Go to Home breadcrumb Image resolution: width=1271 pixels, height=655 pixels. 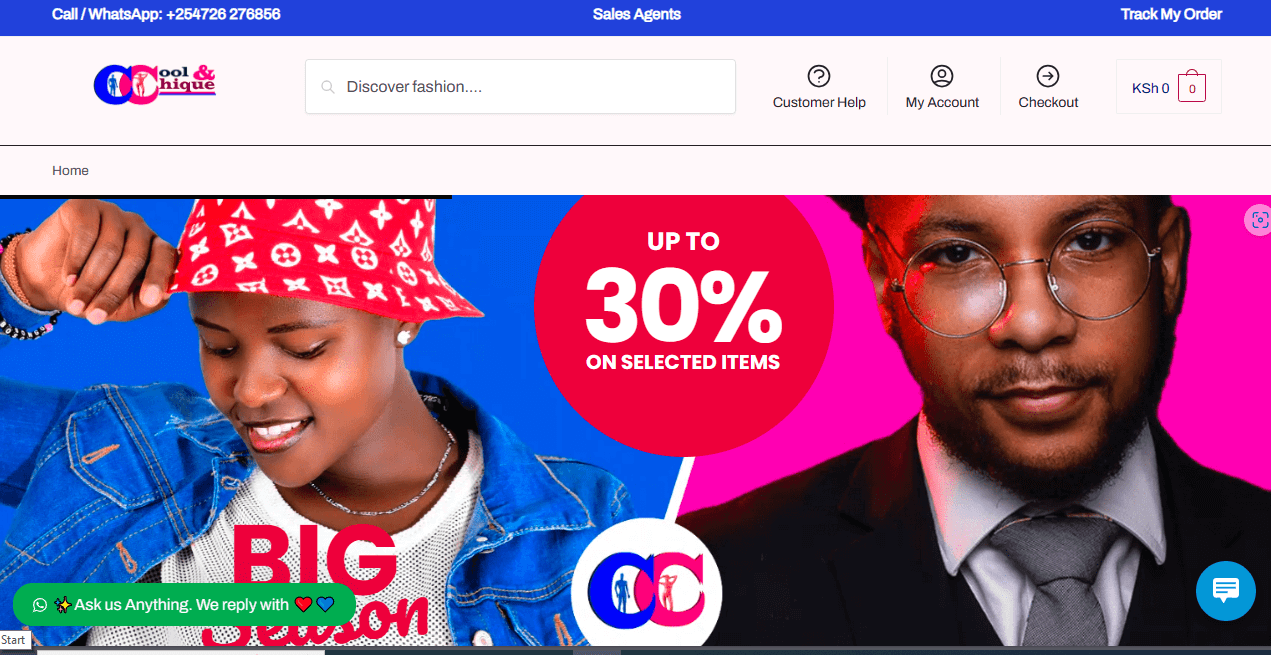[x=70, y=171]
